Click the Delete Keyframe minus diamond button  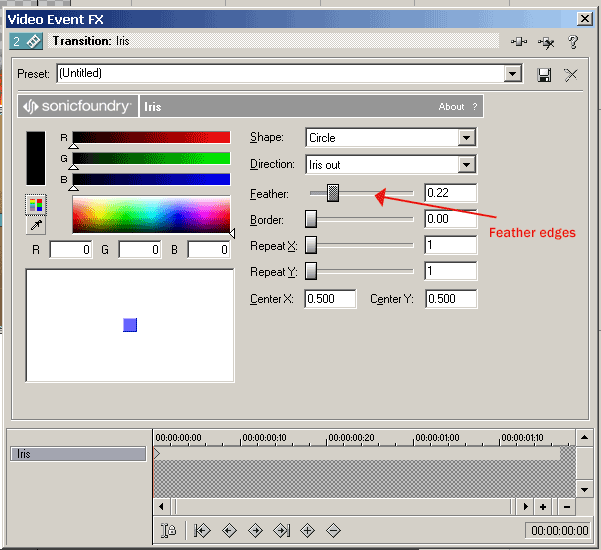(334, 530)
